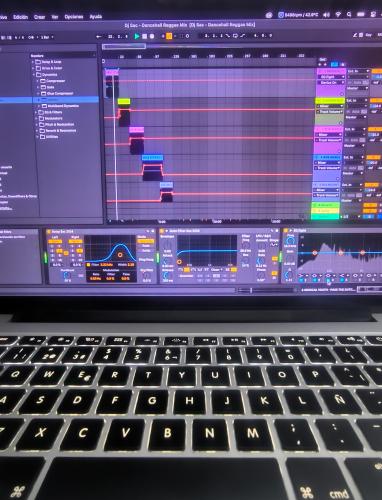Image resolution: width=382 pixels, height=500 pixels.
Task: Open the Ayuda menu
Action: (96, 16)
